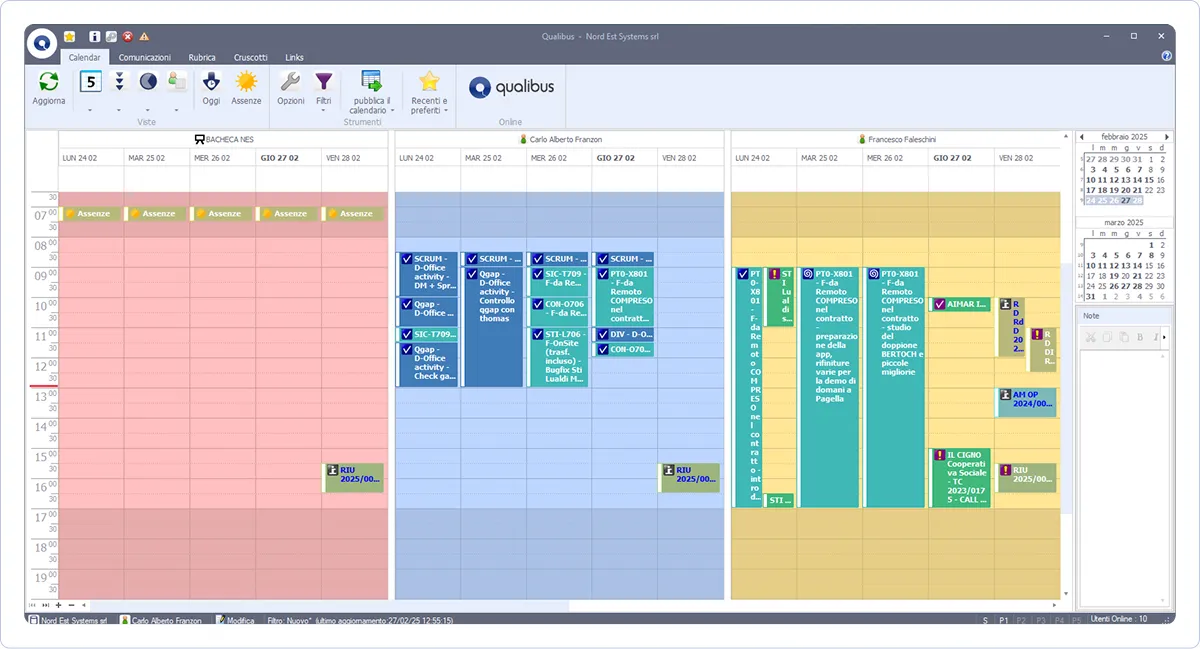The width and height of the screenshot is (1200, 649).
Task: Open the Rubrica tab
Action: [202, 57]
